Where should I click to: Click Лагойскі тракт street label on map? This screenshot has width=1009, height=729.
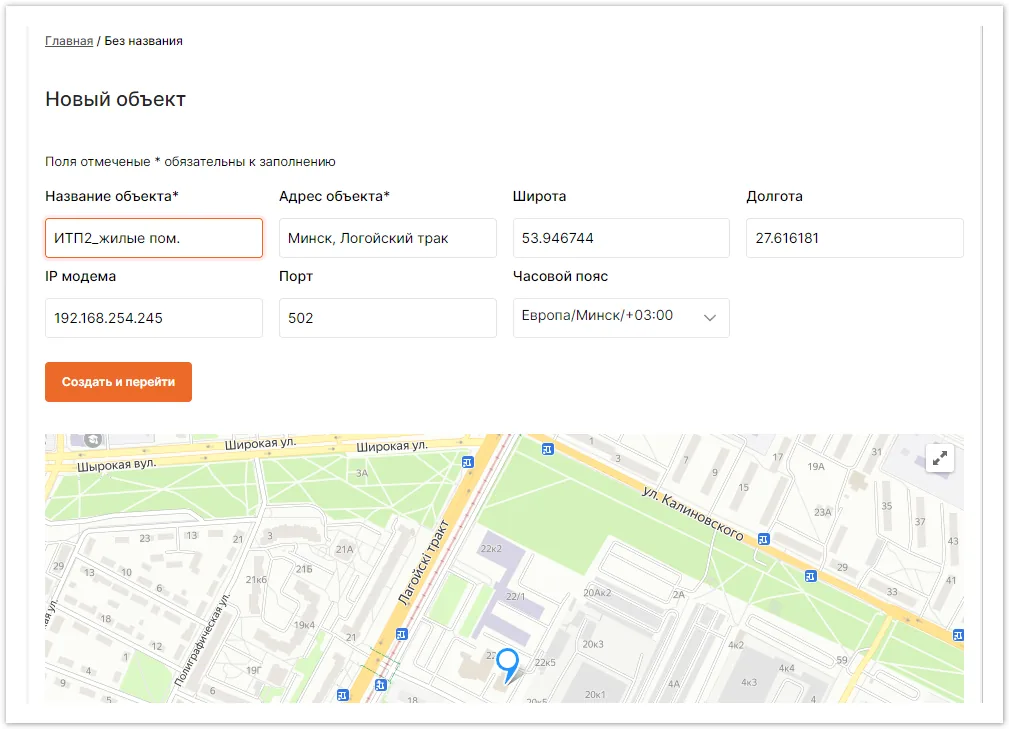pos(423,562)
